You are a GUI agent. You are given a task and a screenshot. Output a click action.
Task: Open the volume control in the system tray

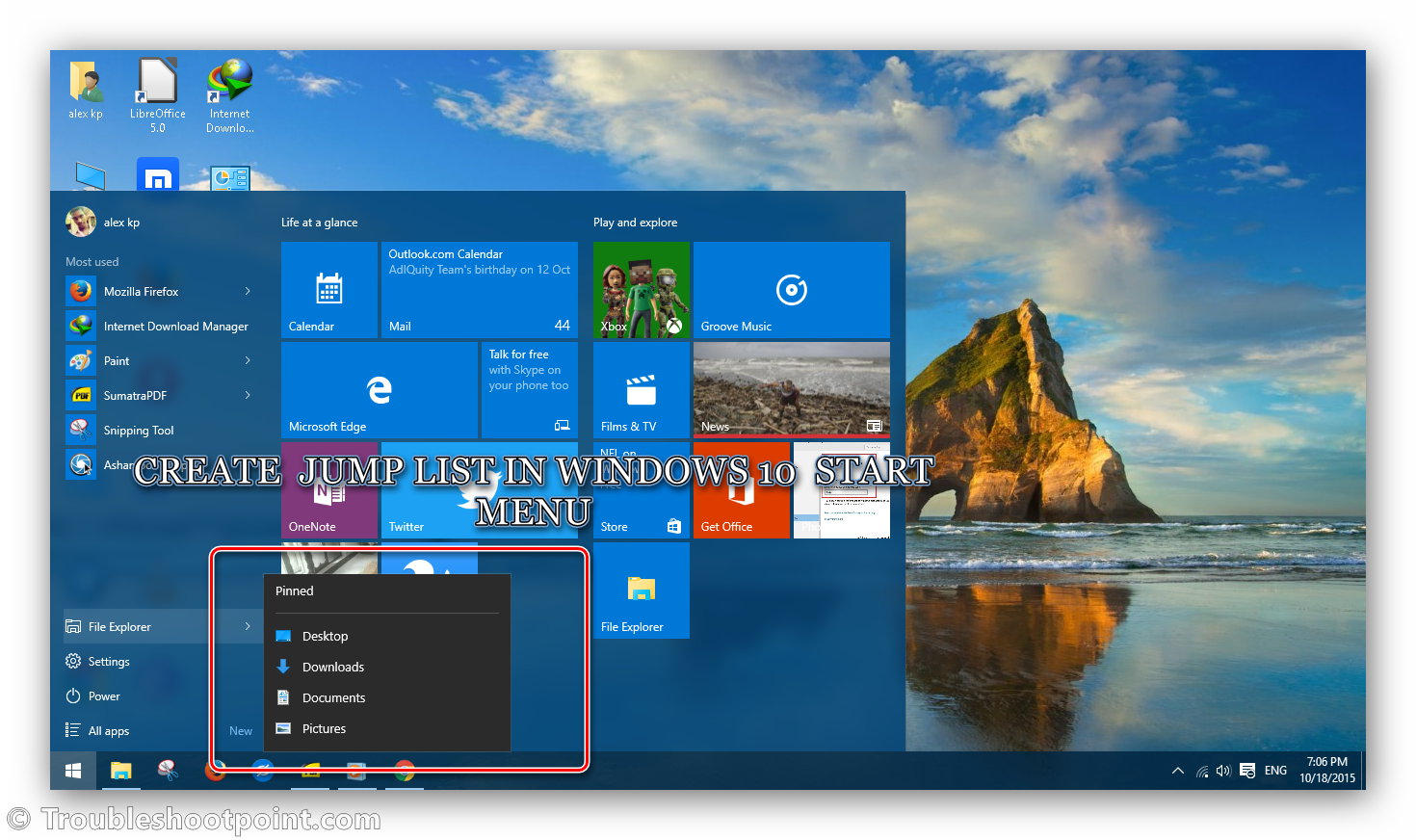pyautogui.click(x=1223, y=771)
